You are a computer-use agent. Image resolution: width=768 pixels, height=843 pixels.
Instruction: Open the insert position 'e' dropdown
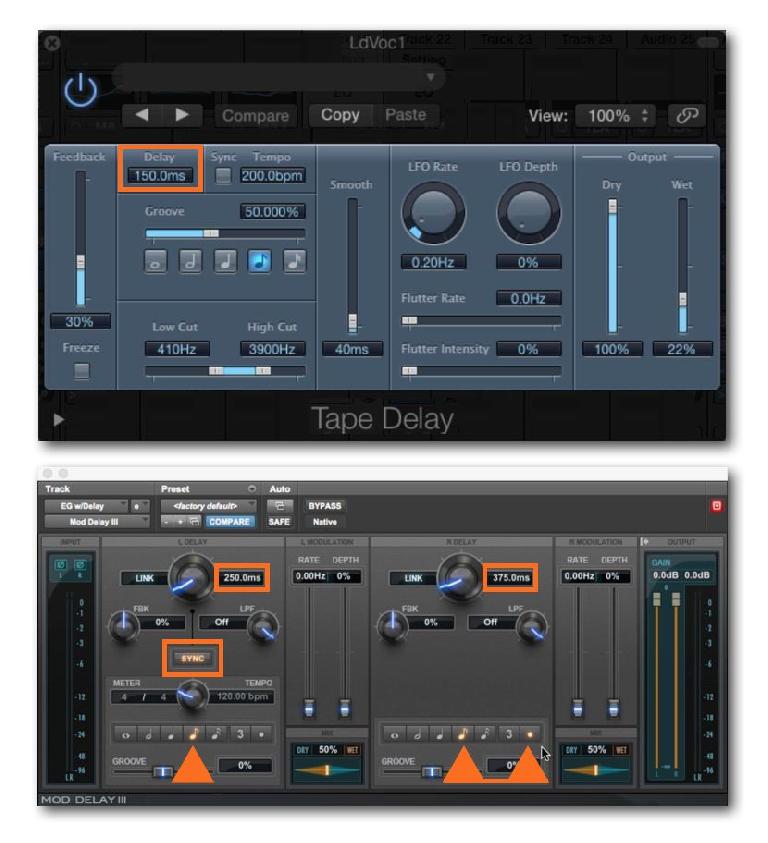(139, 506)
